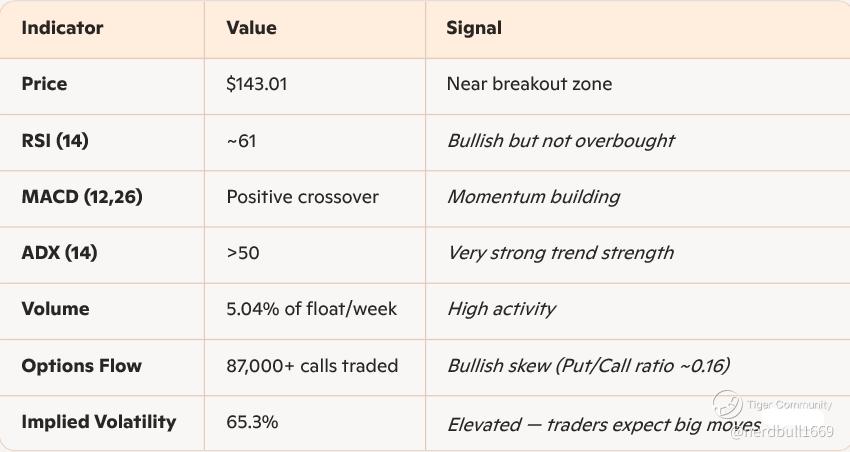Select the ADX (14) row label

(59, 253)
